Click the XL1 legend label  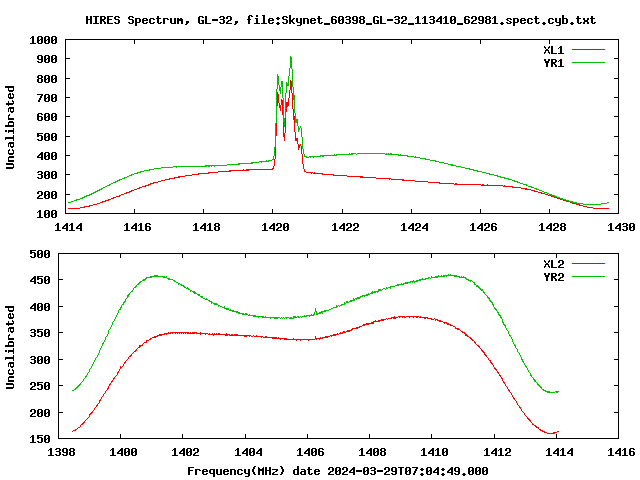pos(553,50)
